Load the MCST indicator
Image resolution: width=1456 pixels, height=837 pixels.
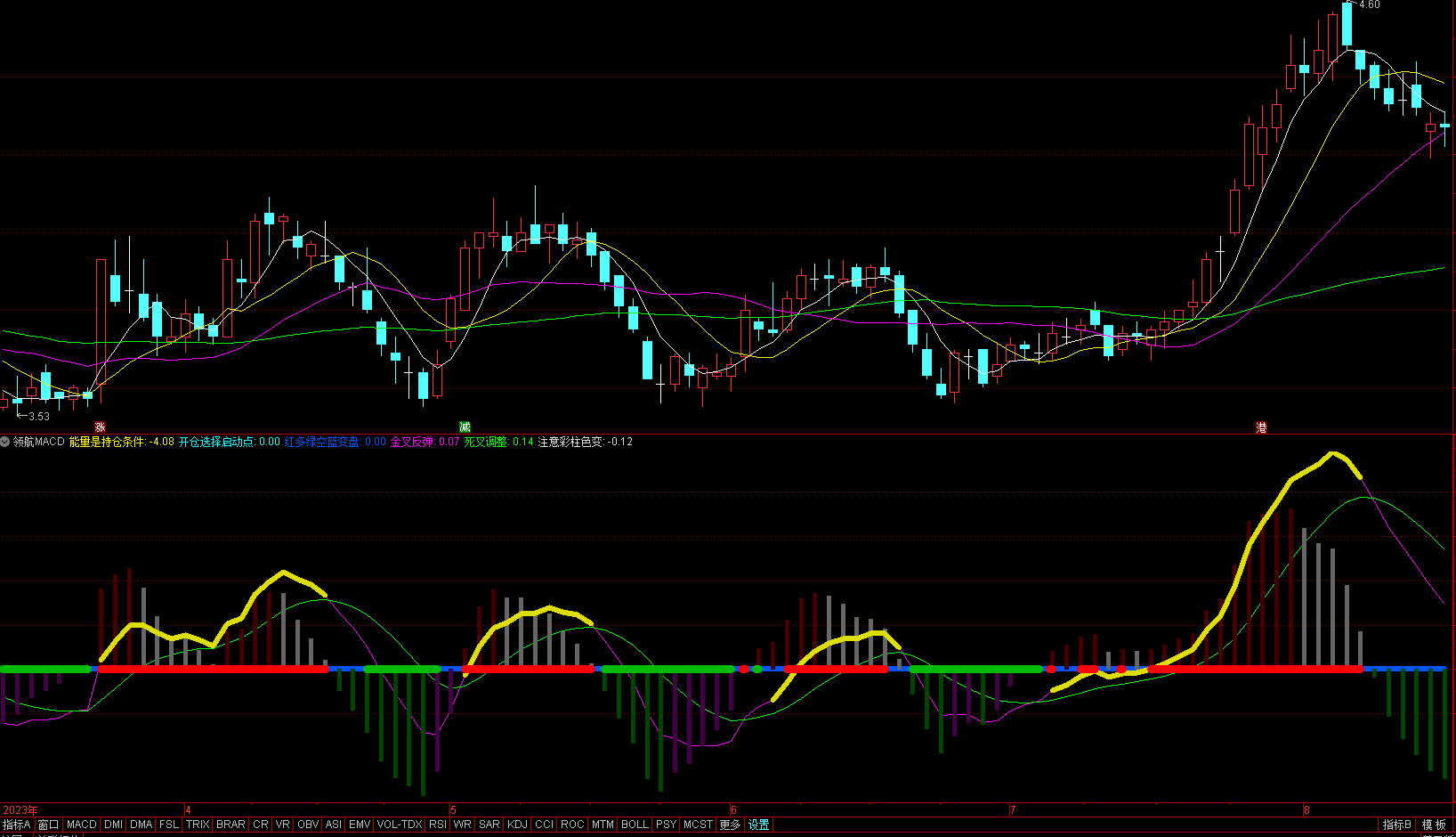tap(699, 825)
